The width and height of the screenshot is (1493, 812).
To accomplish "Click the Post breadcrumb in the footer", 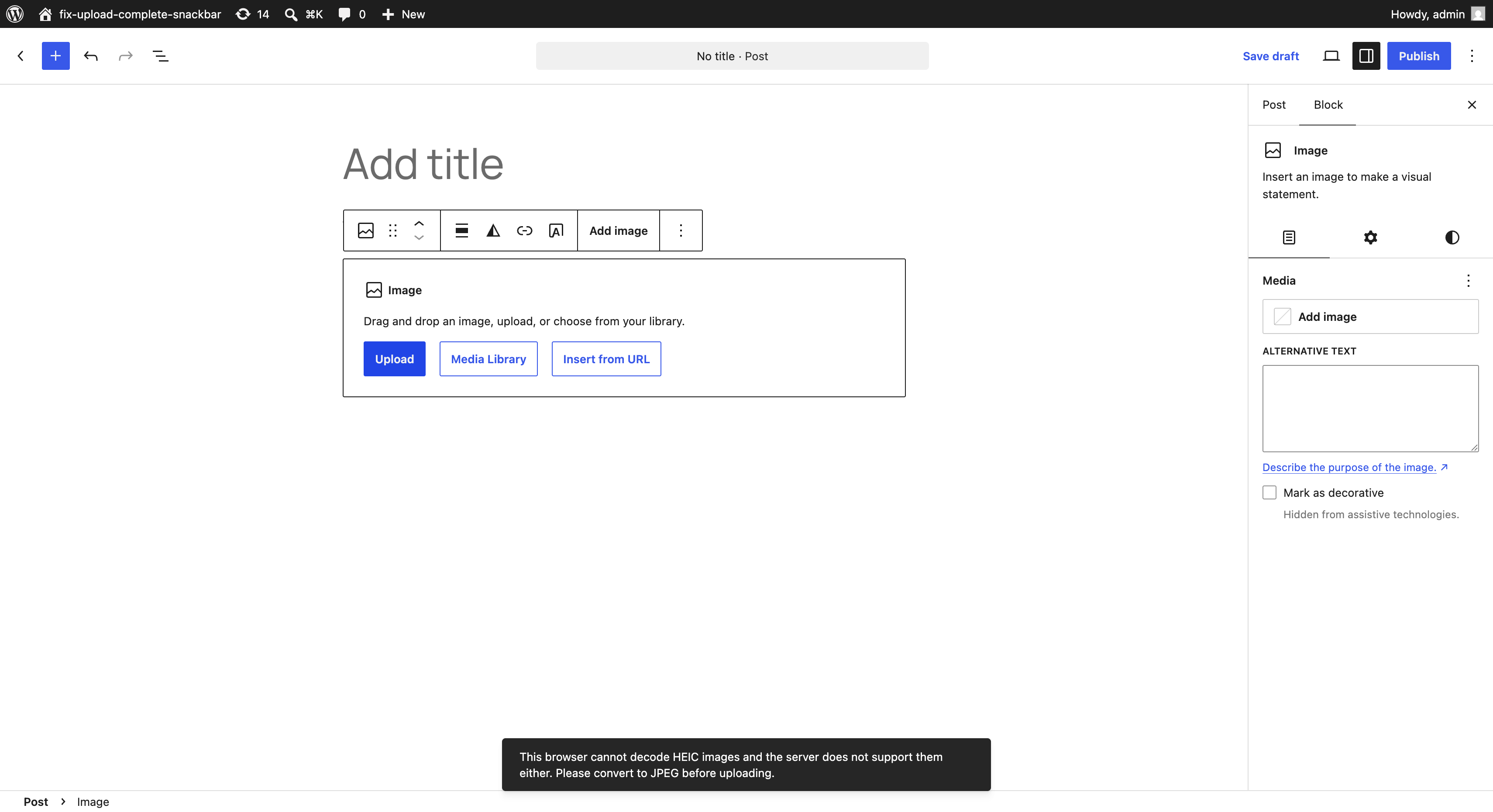I will point(36,802).
